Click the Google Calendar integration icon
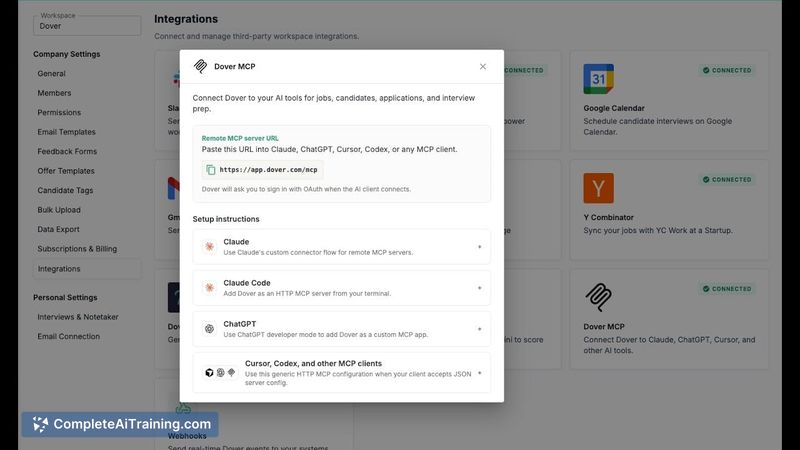Screen dimensions: 800x450 pos(598,79)
